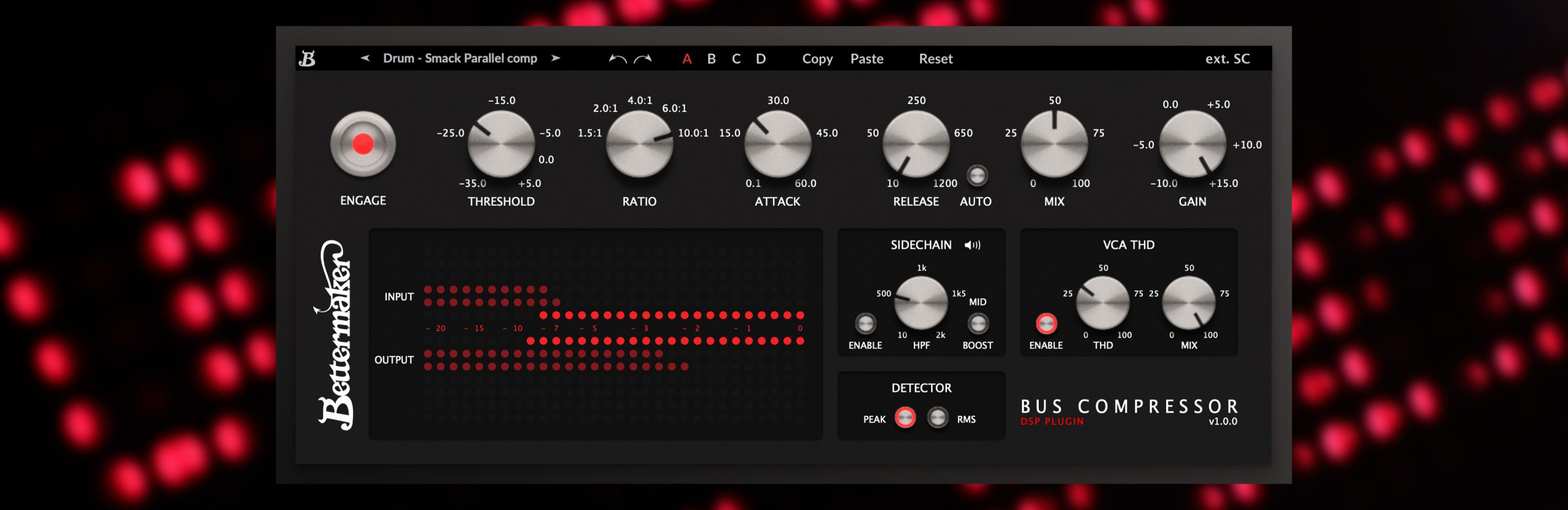This screenshot has height=510, width=1568.
Task: Paste settings into current slot
Action: [867, 59]
